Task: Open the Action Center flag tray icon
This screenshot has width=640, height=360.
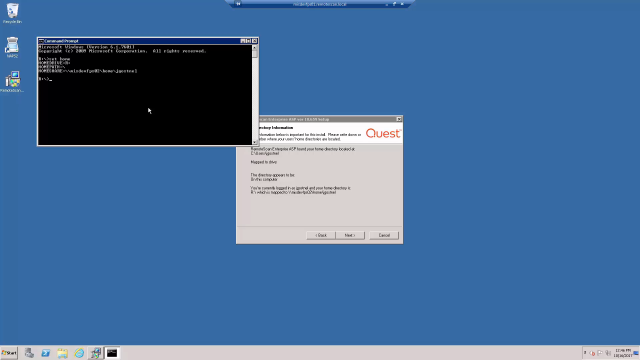Action: [600, 353]
